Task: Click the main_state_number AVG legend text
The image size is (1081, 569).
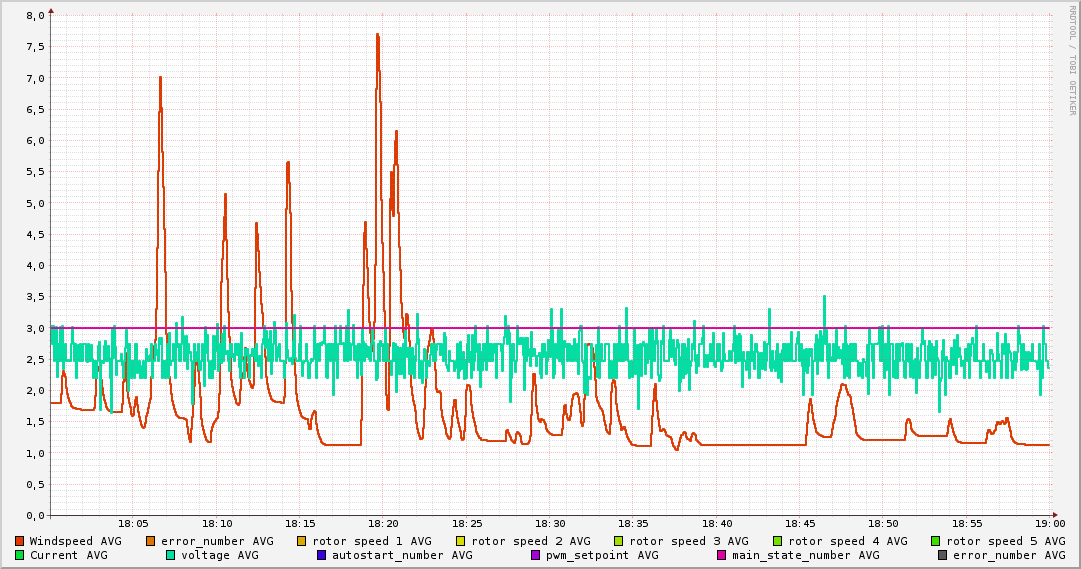Action: tap(805, 555)
